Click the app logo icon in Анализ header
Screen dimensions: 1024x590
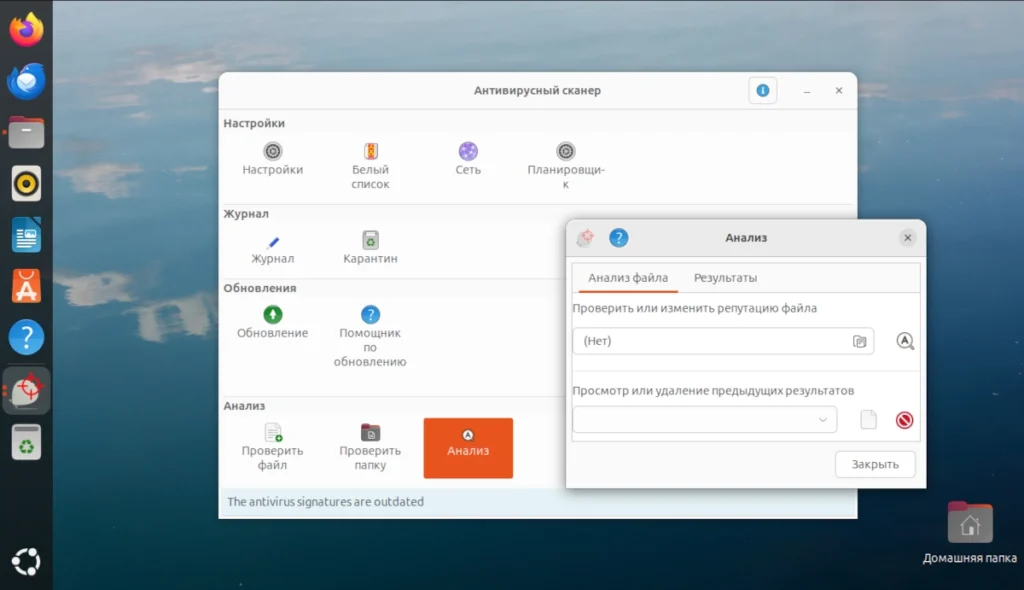pos(585,238)
